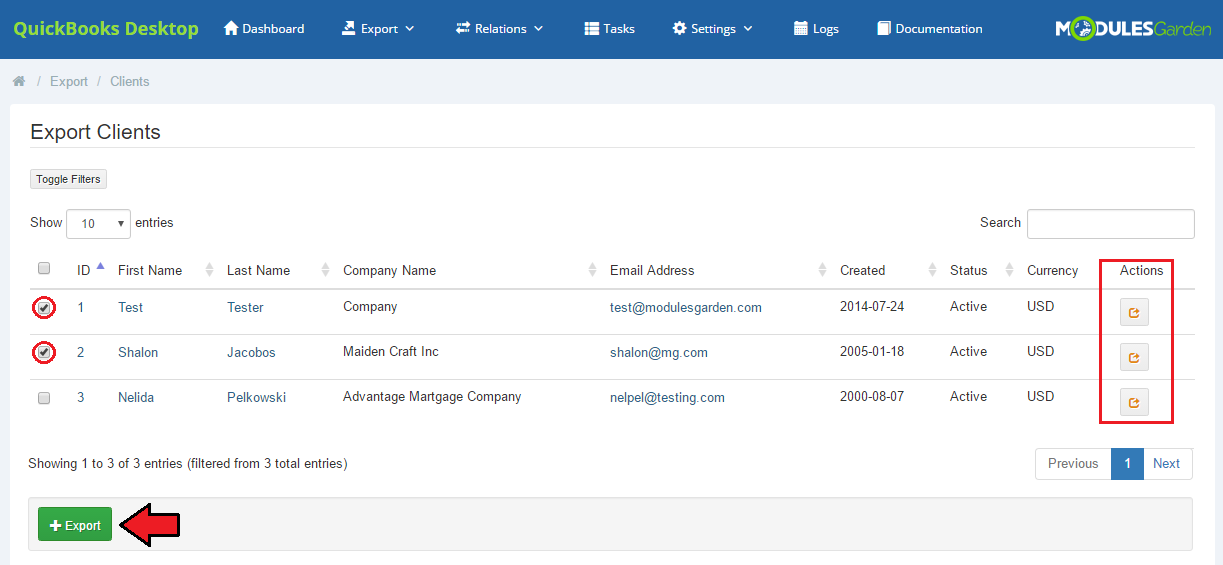Open the Logs page

[816, 29]
